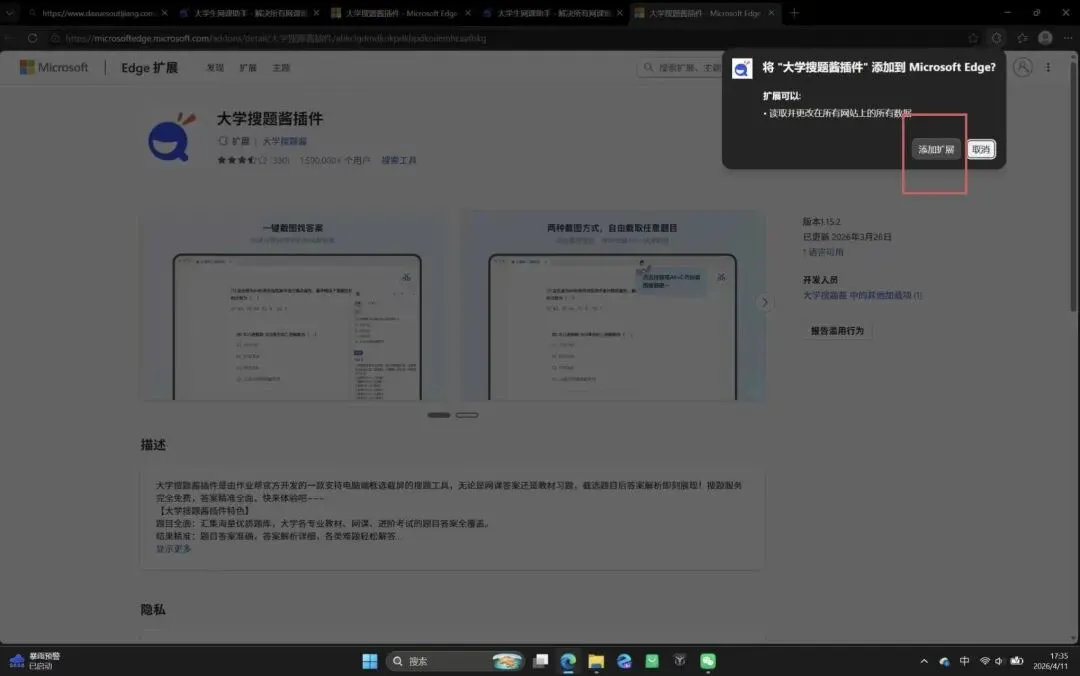This screenshot has height=676, width=1080.
Task: Open 大学搜题酱 中的其他加载项 link
Action: (x=862, y=295)
